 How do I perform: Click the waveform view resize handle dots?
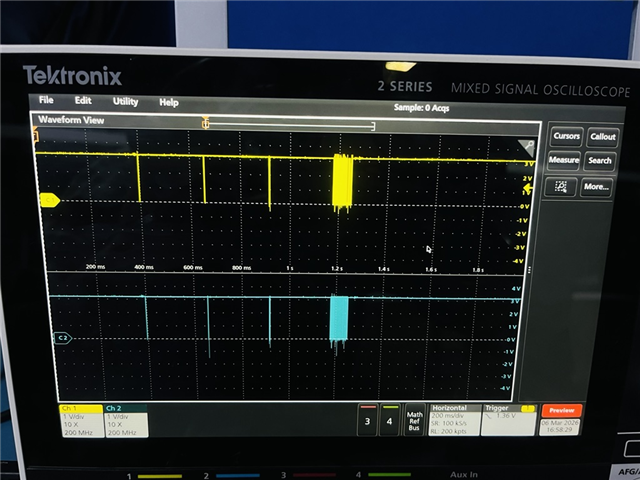point(529,270)
